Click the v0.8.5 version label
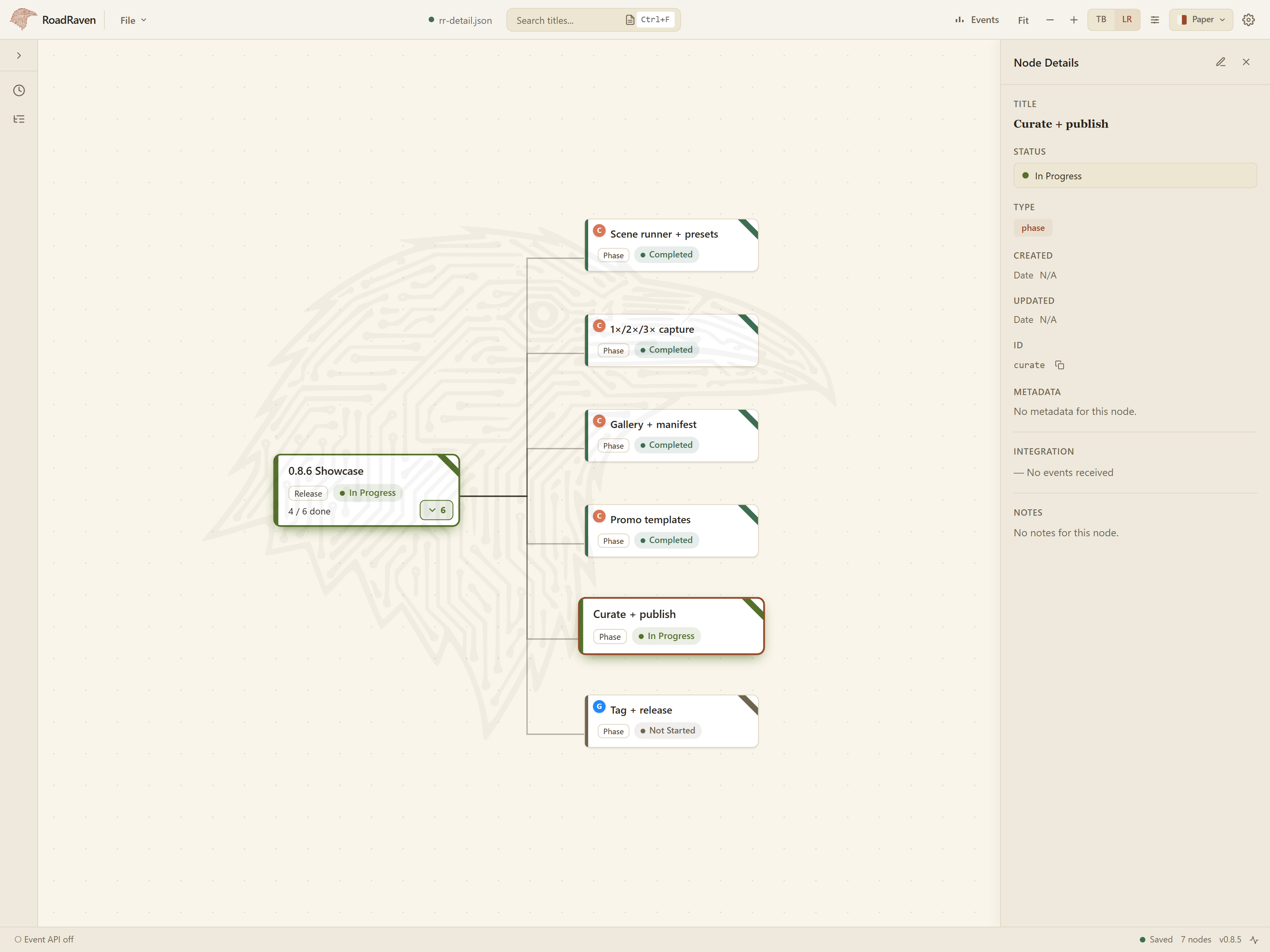The height and width of the screenshot is (952, 1270). [x=1230, y=939]
